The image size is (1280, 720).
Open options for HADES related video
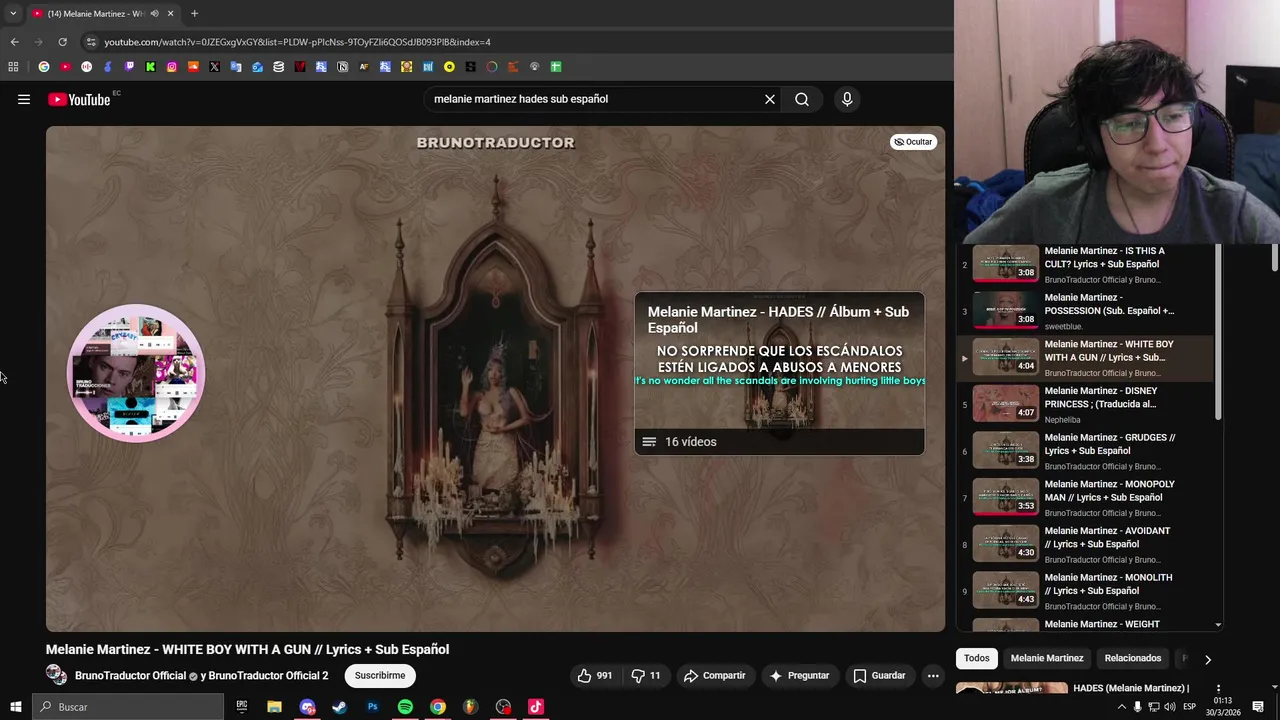click(1218, 689)
